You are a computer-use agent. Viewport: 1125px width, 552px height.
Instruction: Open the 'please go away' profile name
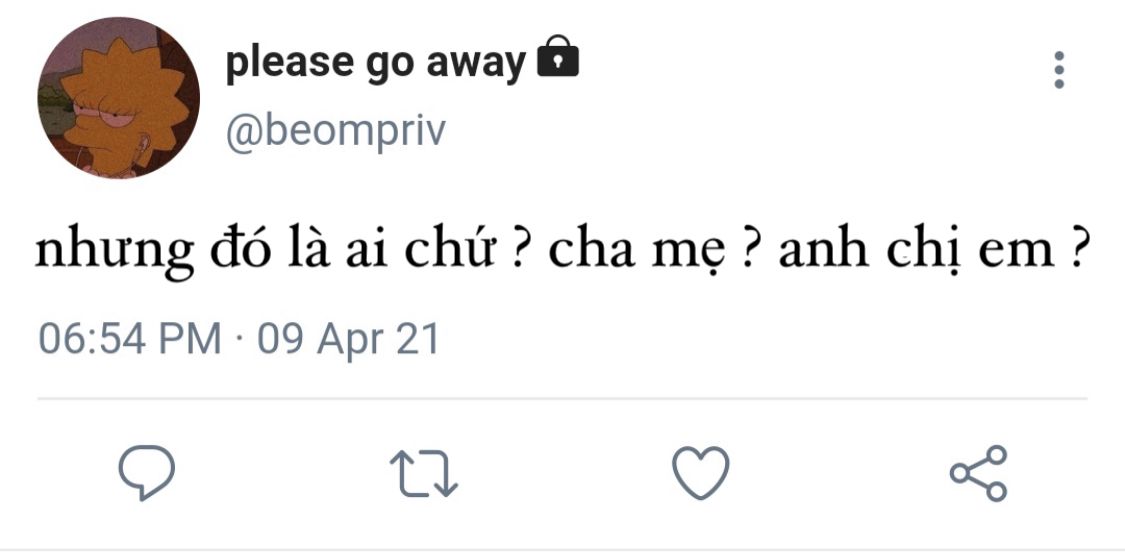click(376, 63)
